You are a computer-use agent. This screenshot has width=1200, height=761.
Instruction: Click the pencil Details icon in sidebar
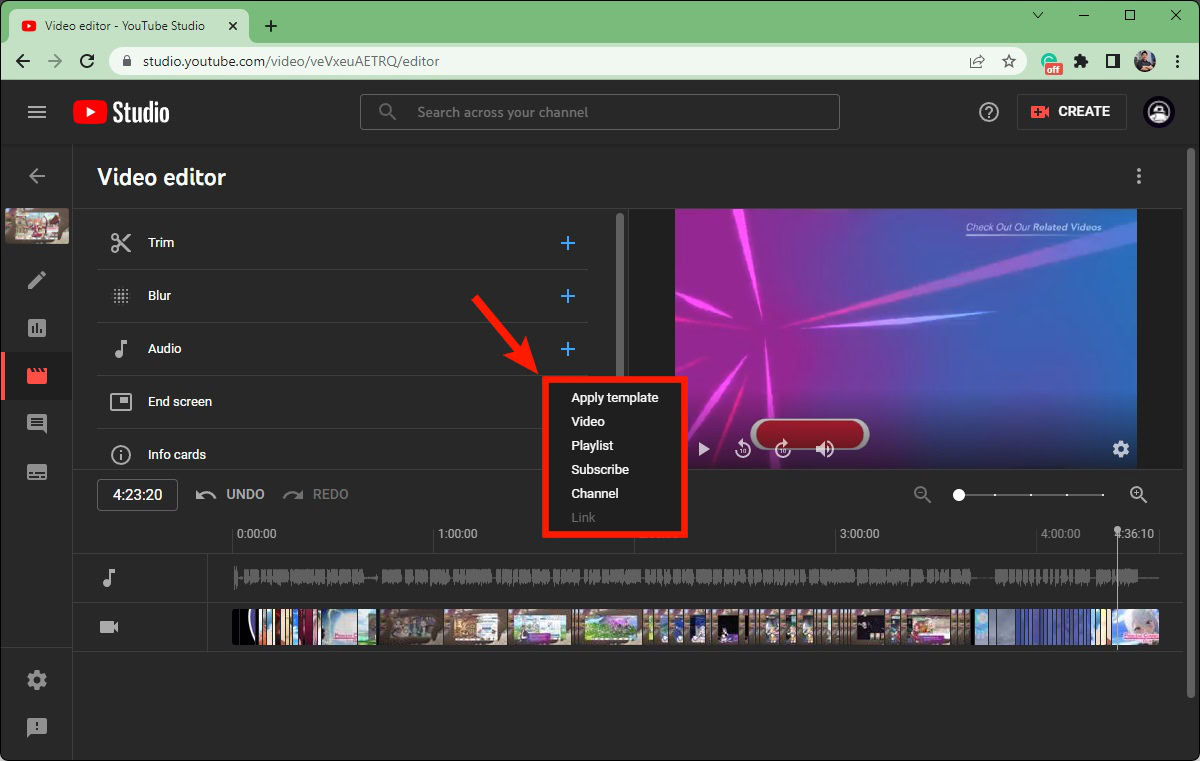[37, 280]
